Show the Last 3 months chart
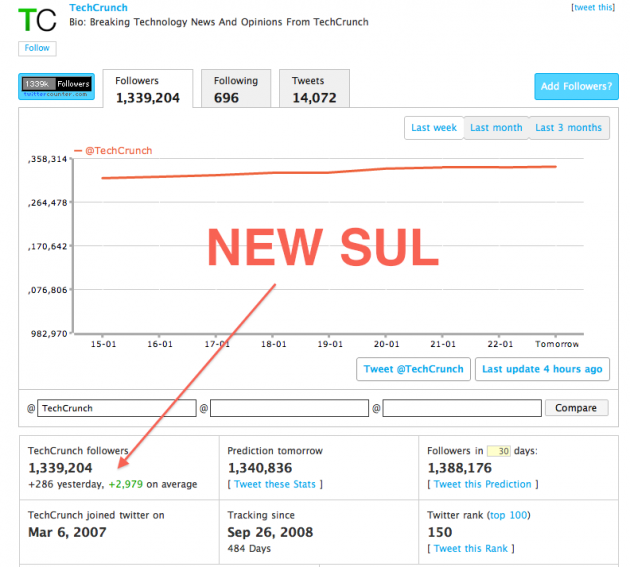Screen dimensions: 630x567 (x=569, y=128)
